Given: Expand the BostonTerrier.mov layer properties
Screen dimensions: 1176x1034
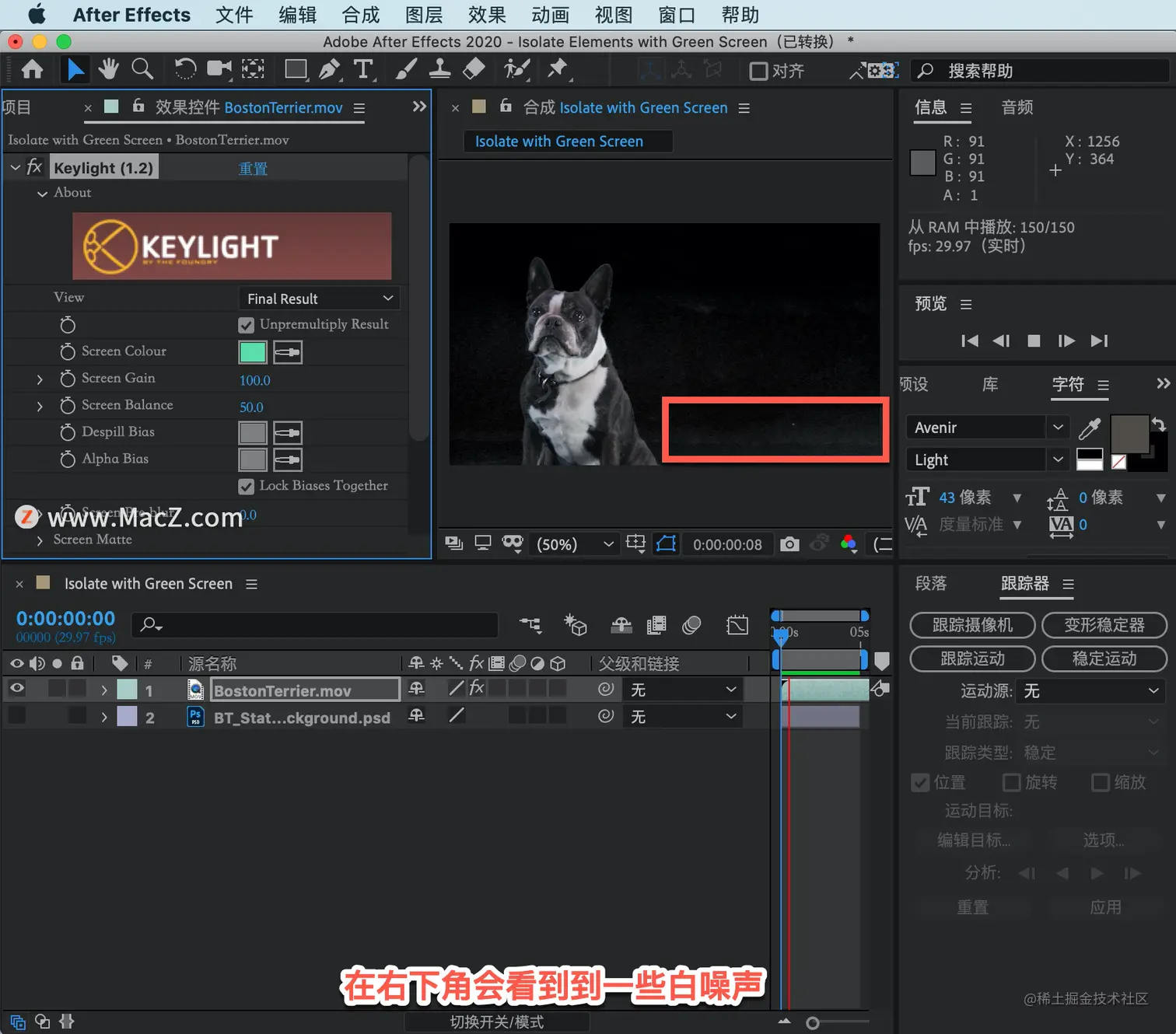Looking at the screenshot, I should point(104,690).
